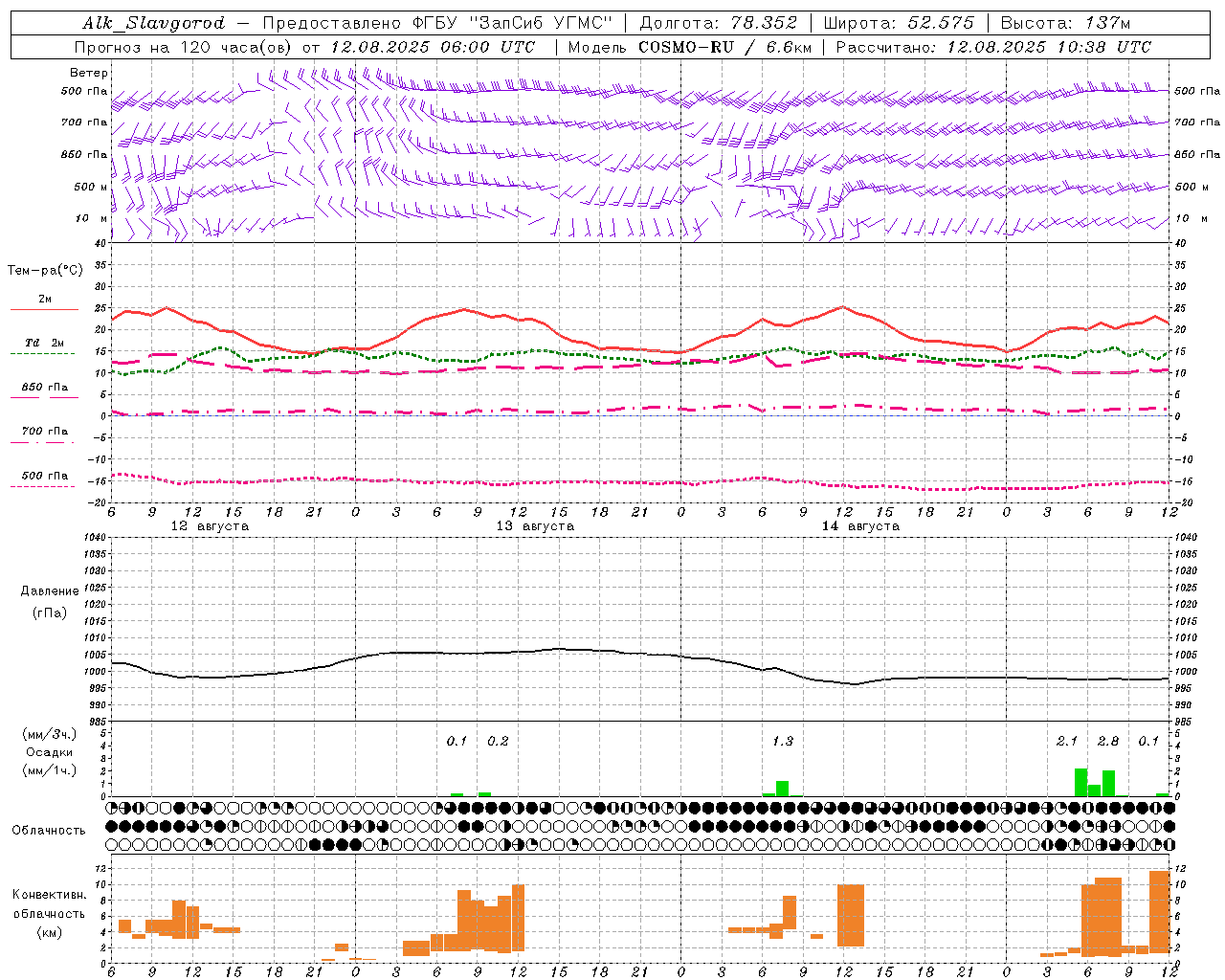The image size is (1225, 980).
Task: Click 'Прогноз на 120 часа(ов)' forecast text
Action: (x=184, y=47)
